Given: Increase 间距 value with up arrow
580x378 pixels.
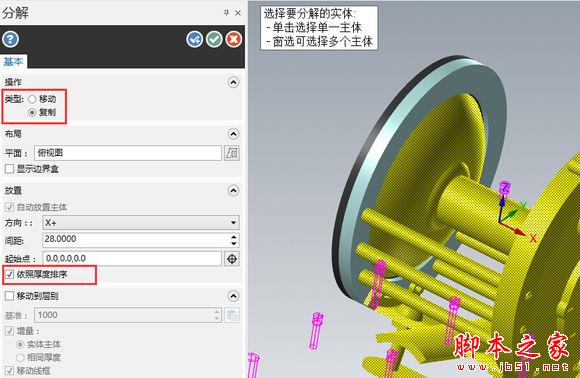Looking at the screenshot, I should (233, 237).
